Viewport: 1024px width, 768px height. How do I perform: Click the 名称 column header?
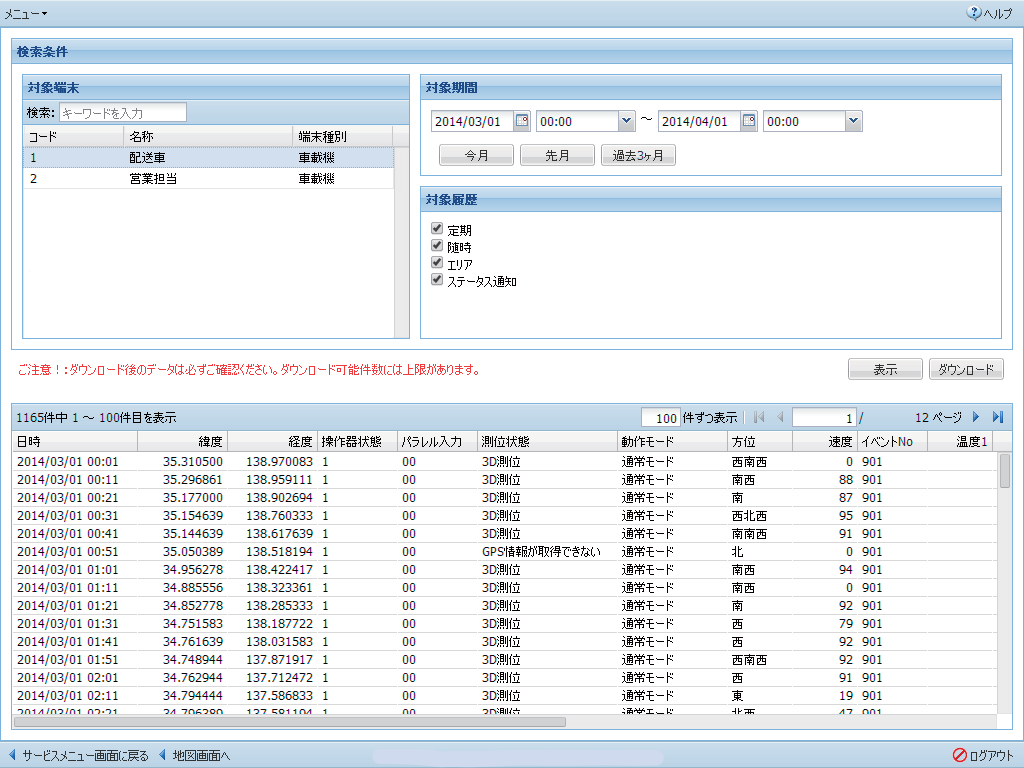click(208, 136)
